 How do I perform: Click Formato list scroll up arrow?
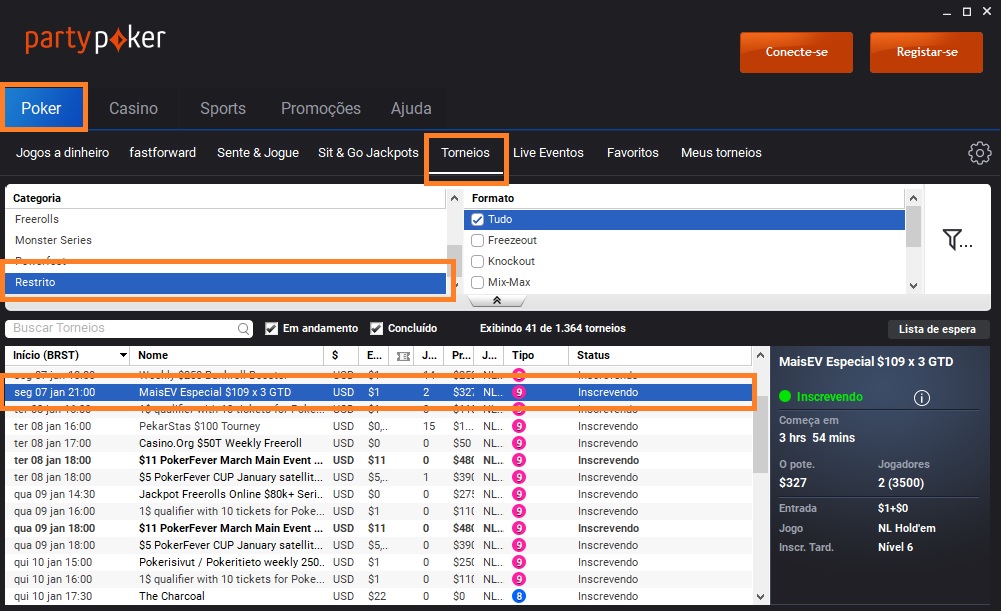(913, 198)
